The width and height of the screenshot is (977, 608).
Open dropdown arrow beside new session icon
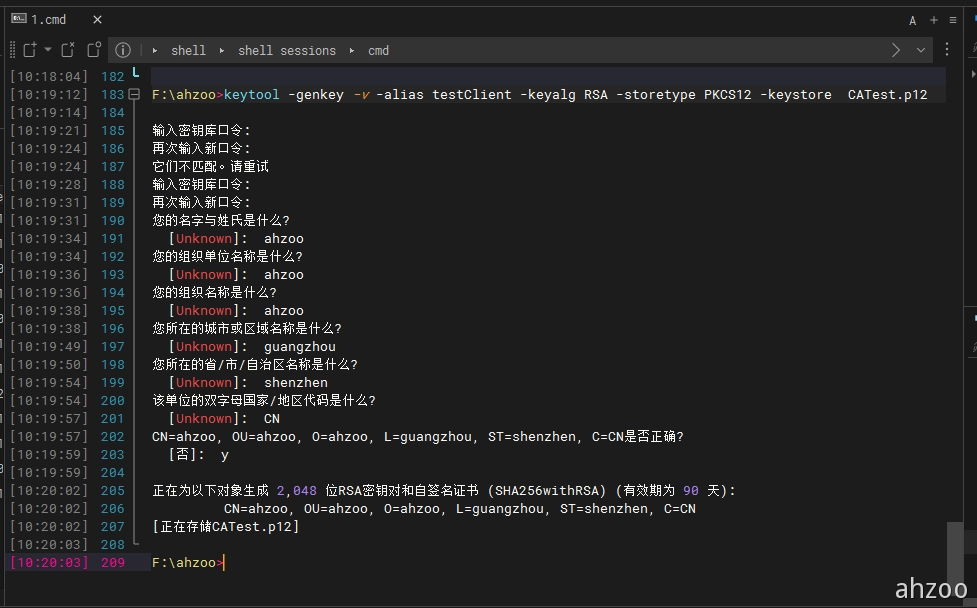(x=47, y=50)
